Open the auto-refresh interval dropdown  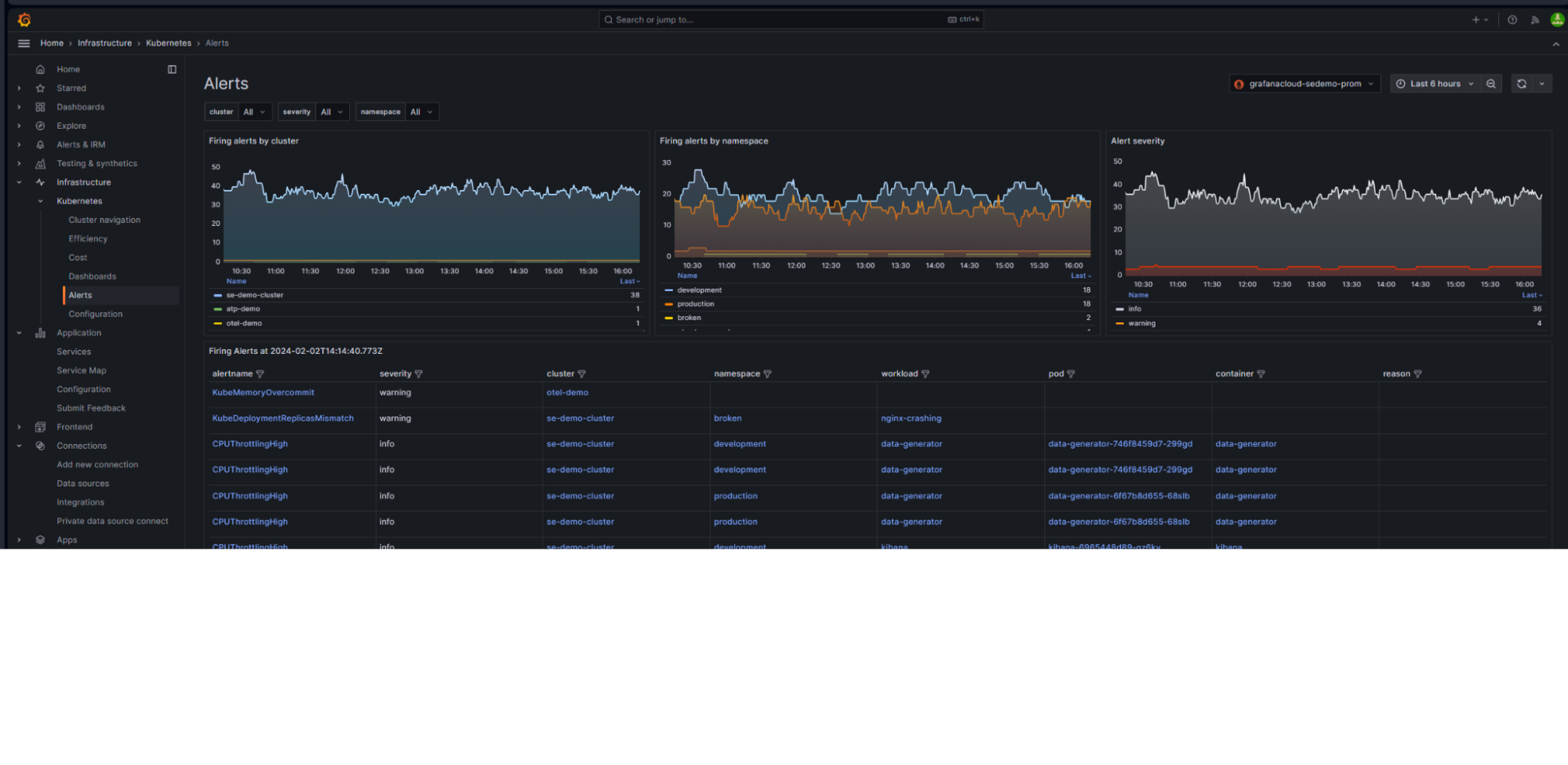pos(1542,83)
